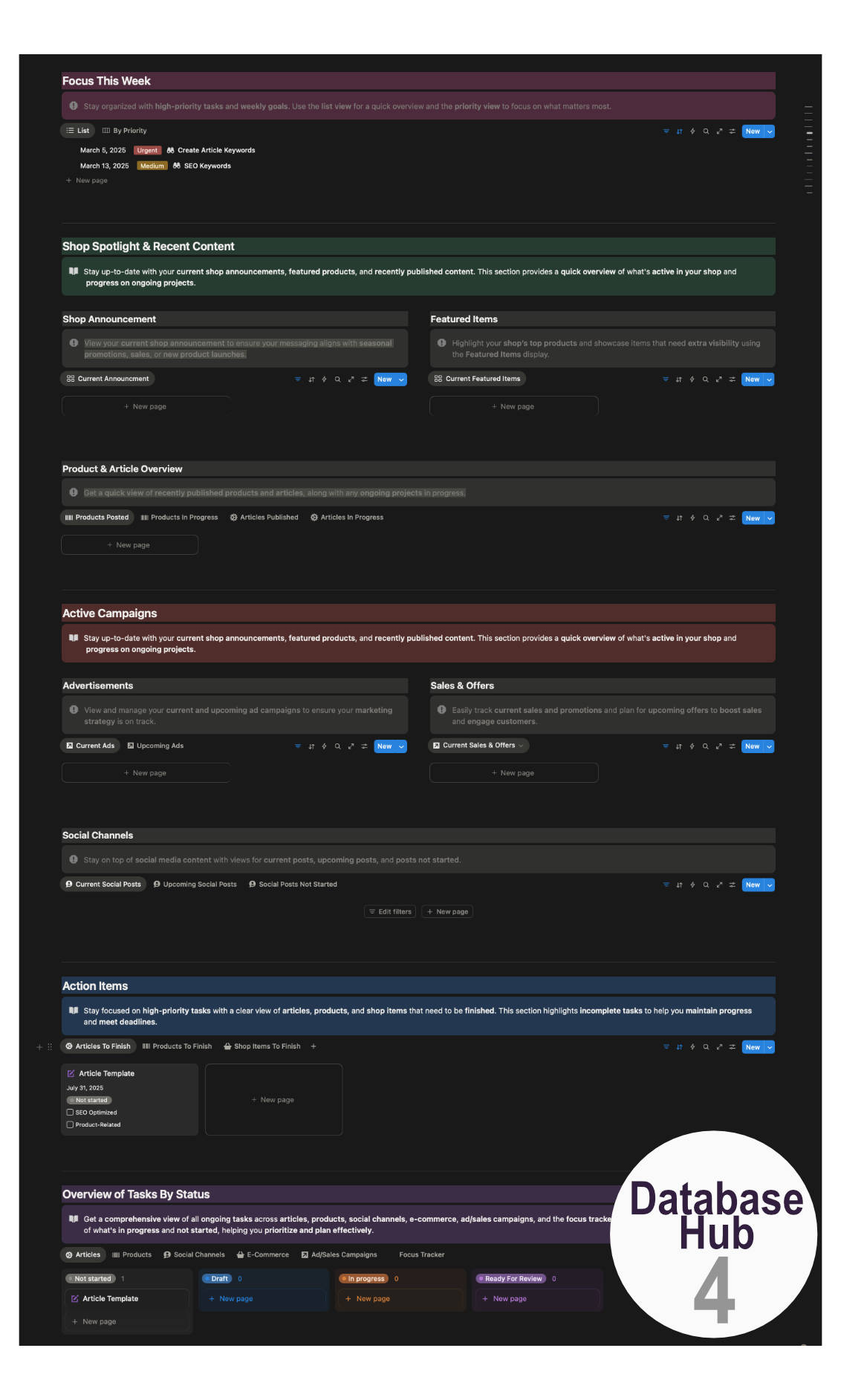Open the SEO Keywords list item

coord(207,166)
